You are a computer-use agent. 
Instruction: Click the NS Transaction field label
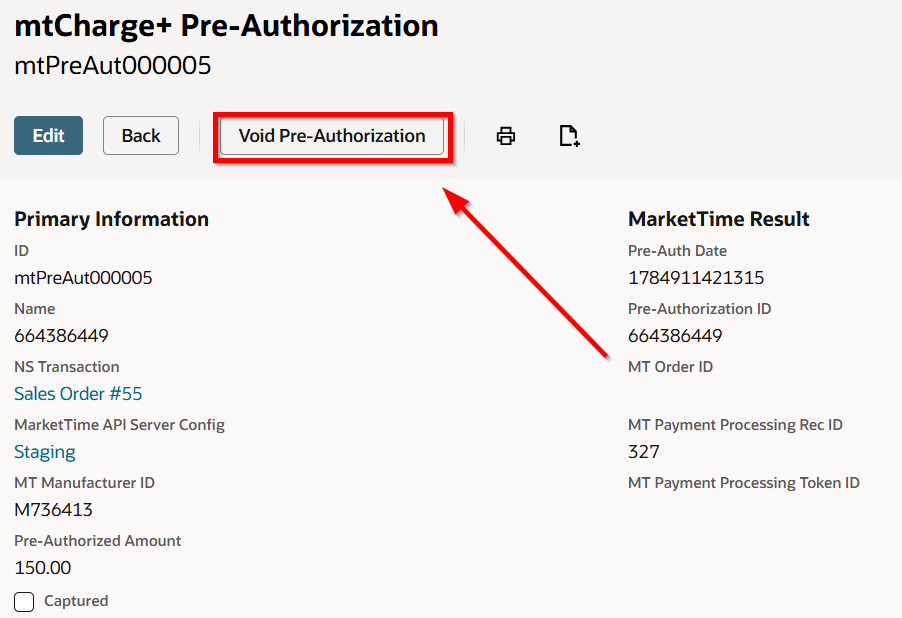[67, 367]
